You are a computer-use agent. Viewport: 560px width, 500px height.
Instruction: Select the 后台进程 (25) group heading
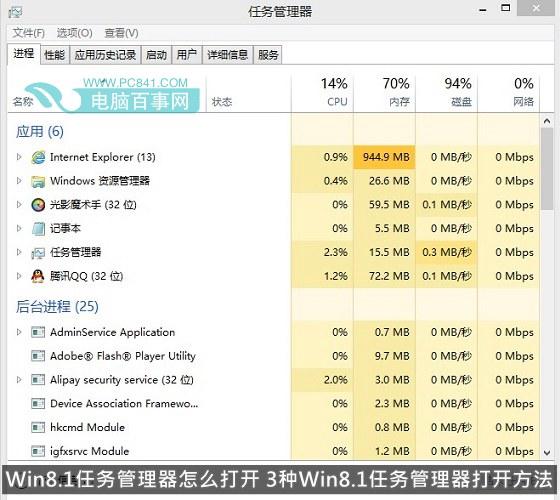click(57, 306)
